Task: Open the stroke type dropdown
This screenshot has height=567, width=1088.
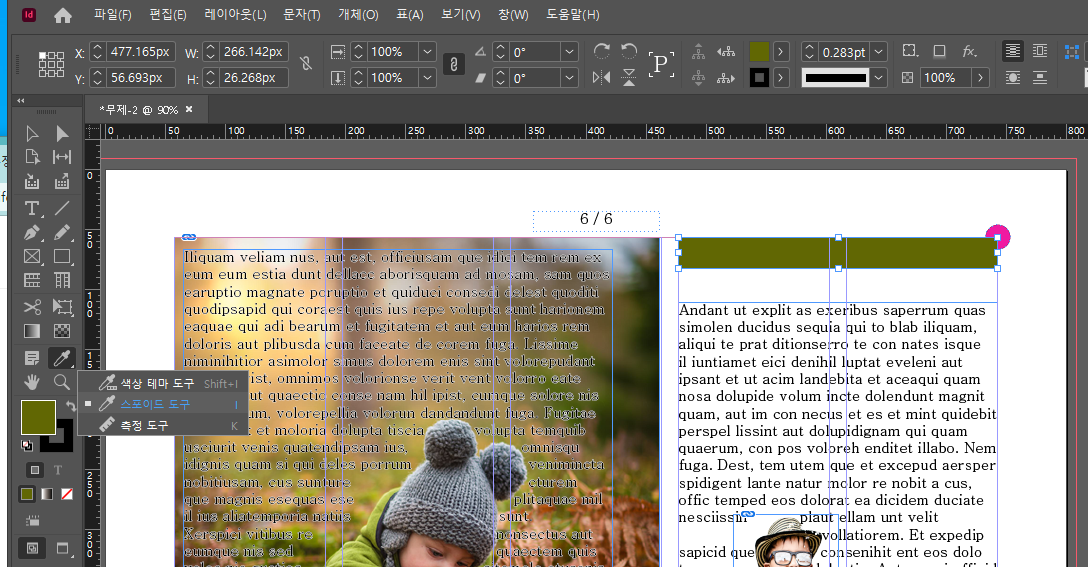Action: click(x=878, y=78)
